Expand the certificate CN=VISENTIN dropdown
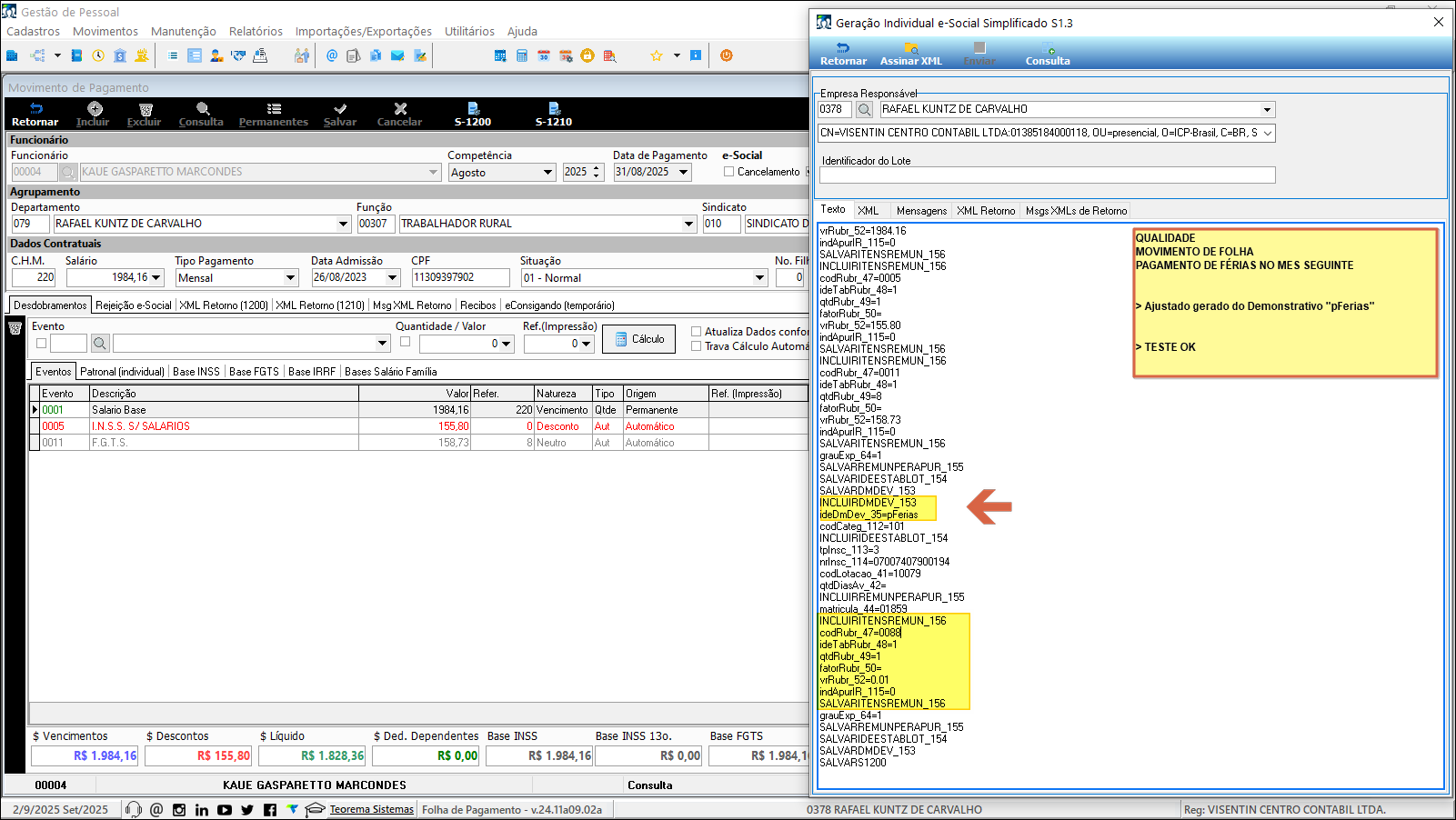The image size is (1456, 820). click(x=1268, y=133)
